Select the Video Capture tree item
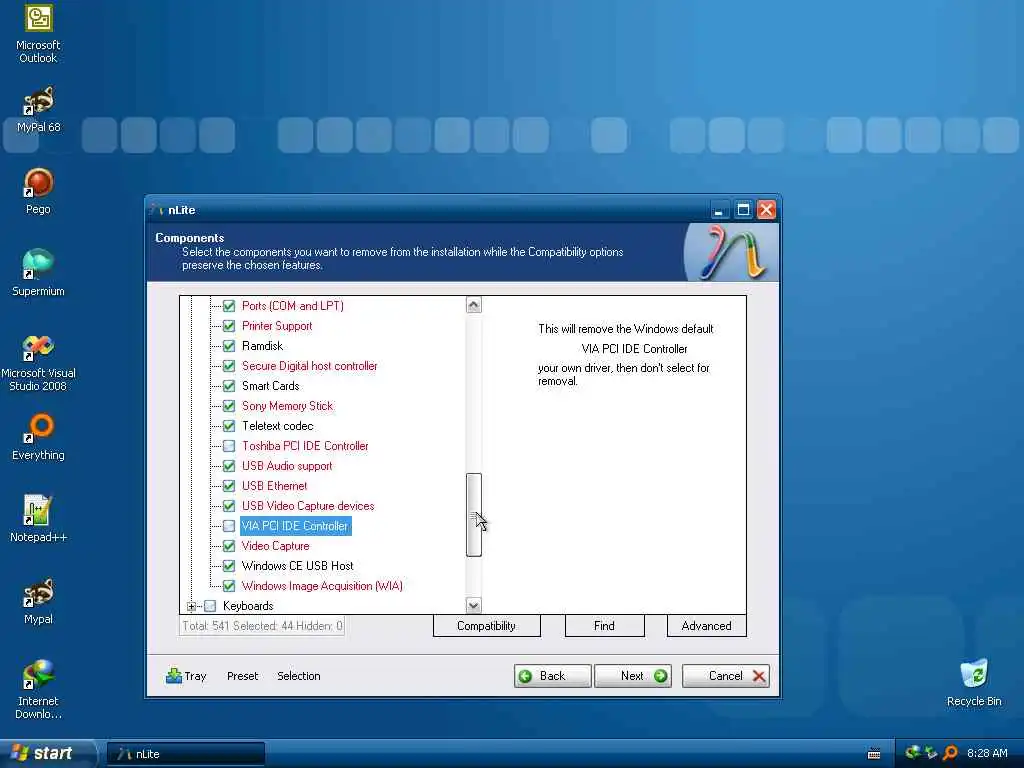The image size is (1024, 768). pyautogui.click(x=276, y=546)
